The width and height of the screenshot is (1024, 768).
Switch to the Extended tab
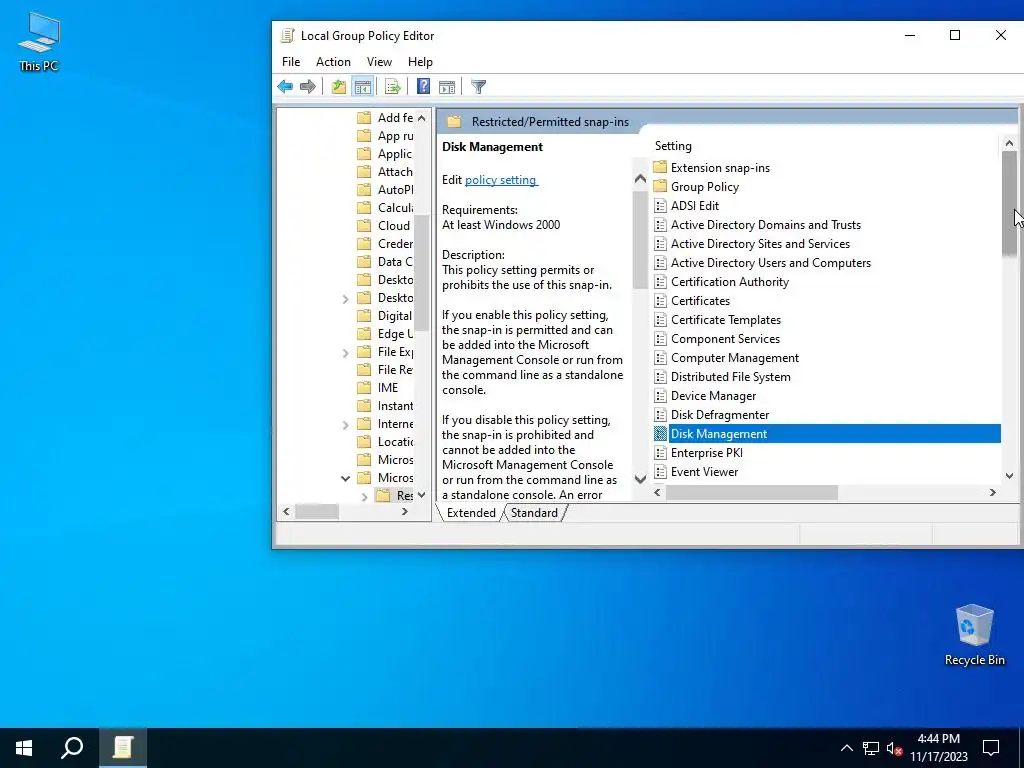click(471, 513)
